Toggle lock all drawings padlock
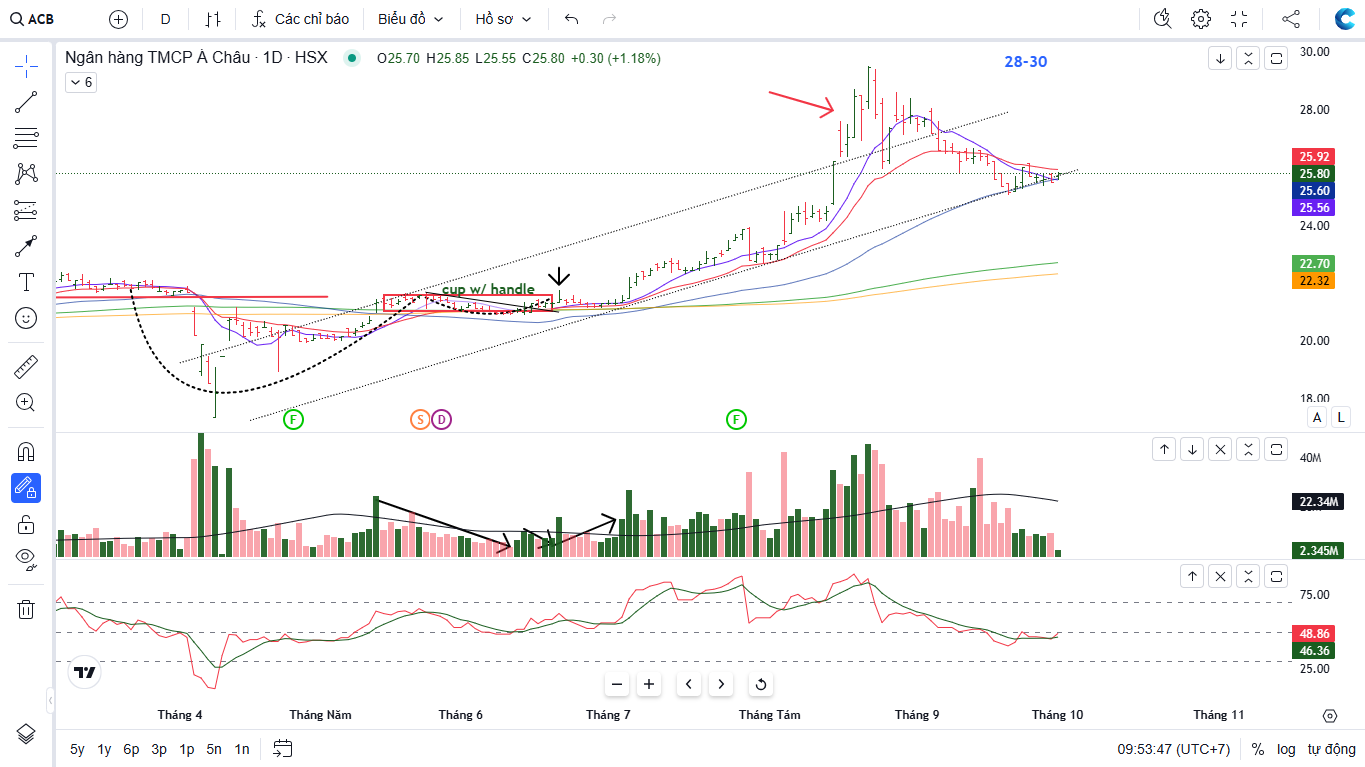This screenshot has height=767, width=1365. click(x=26, y=524)
